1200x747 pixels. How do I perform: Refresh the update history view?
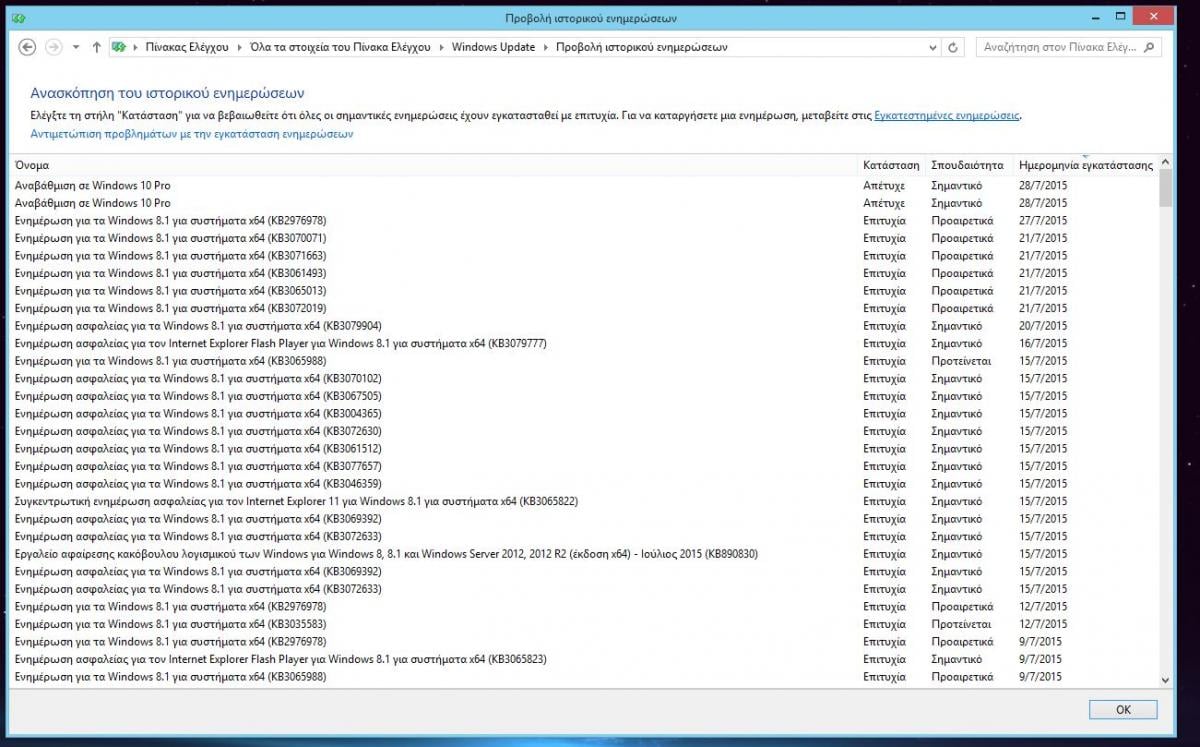point(954,47)
